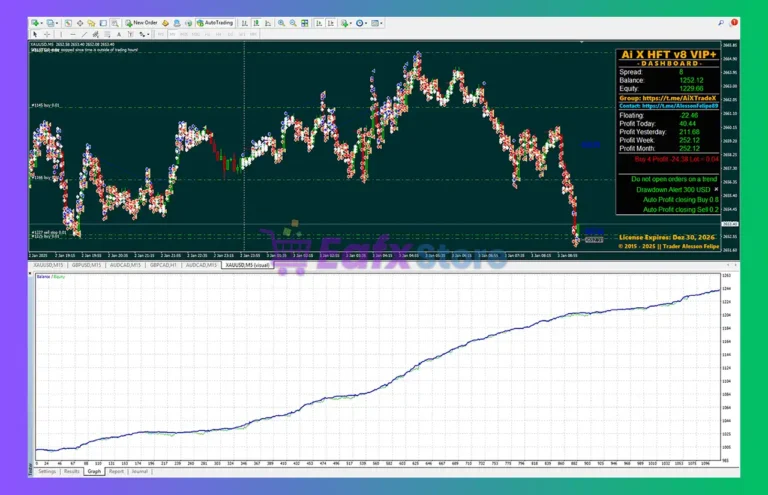Switch to XAUUSD,M15 chart tab
Image resolution: width=768 pixels, height=495 pixels.
(x=48, y=265)
